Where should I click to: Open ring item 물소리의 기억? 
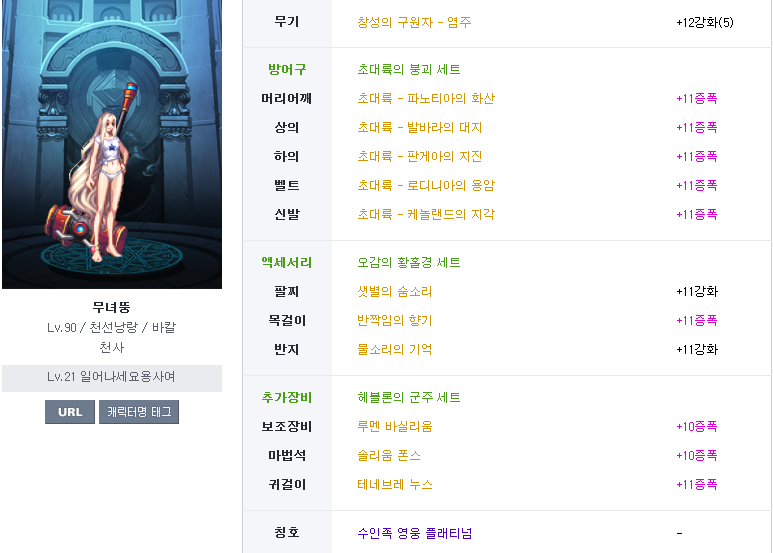[394, 350]
